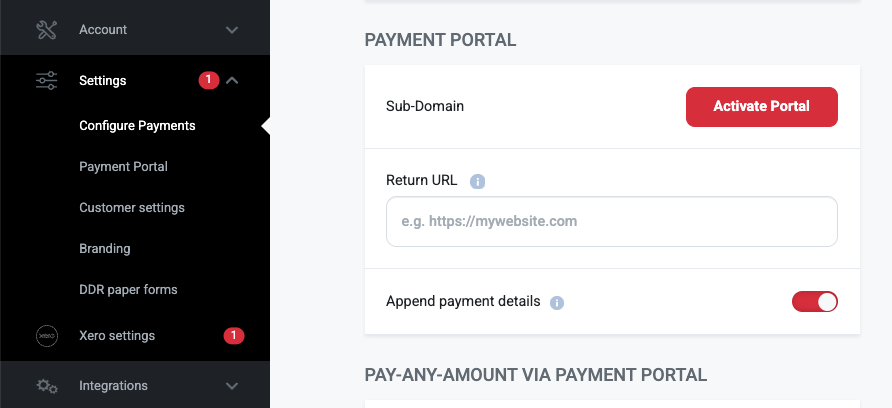The width and height of the screenshot is (892, 408).
Task: Expand the Account menu chevron
Action: point(232,30)
